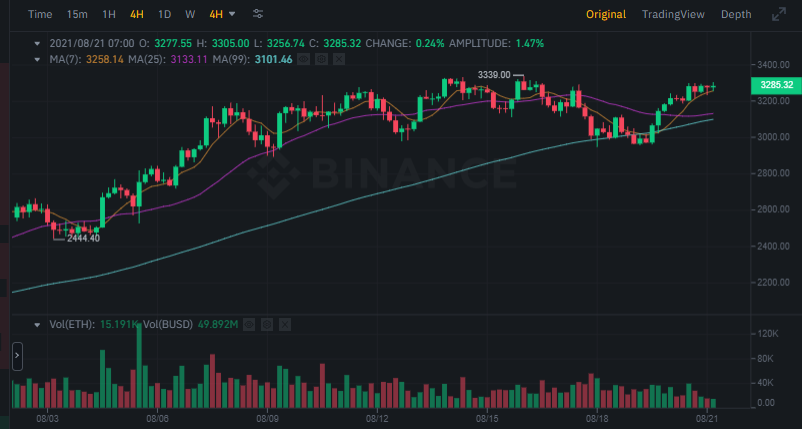Enter fullscreen chart mode

click(779, 14)
